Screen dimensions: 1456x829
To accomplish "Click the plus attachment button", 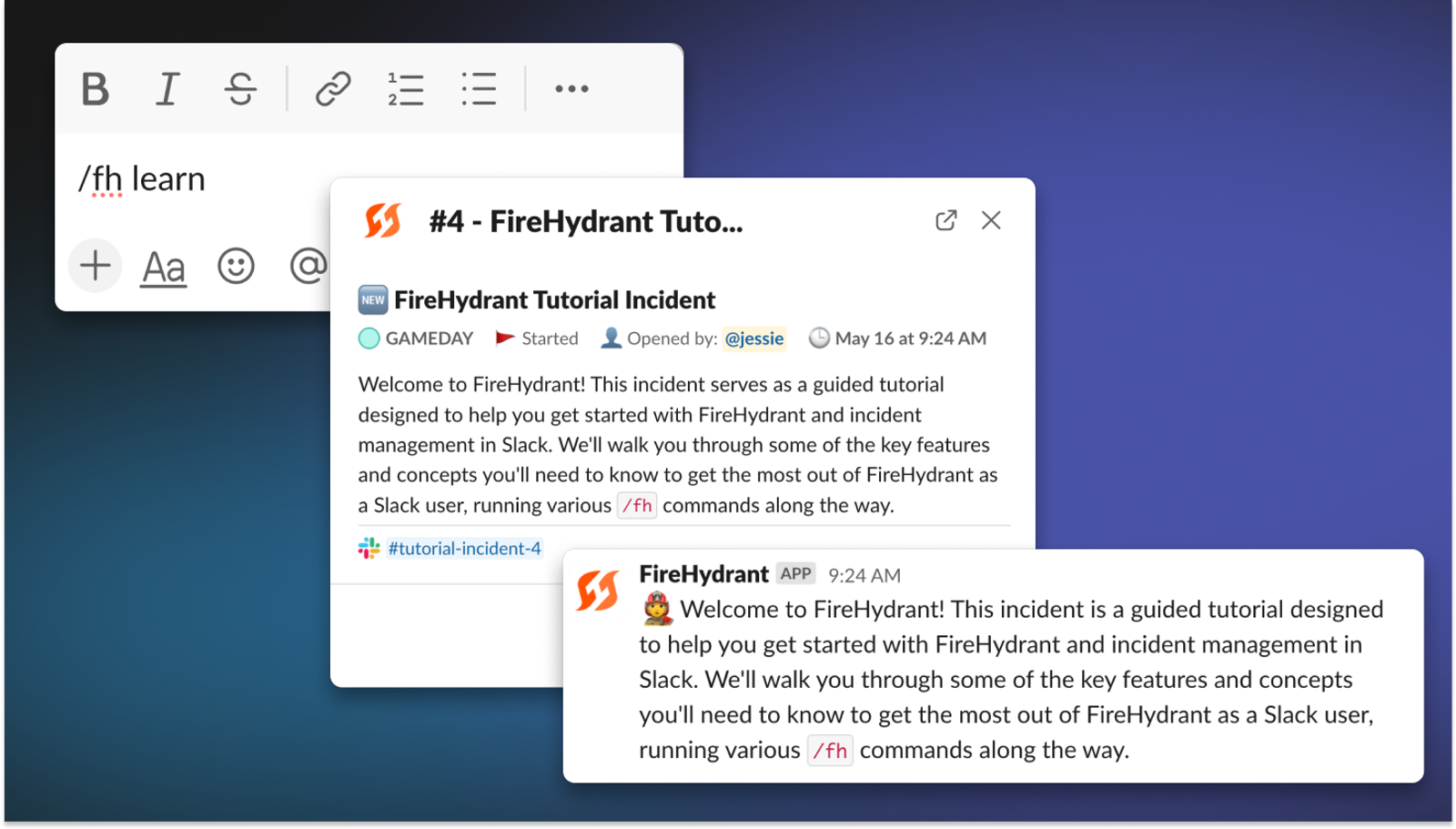I will coord(95,266).
